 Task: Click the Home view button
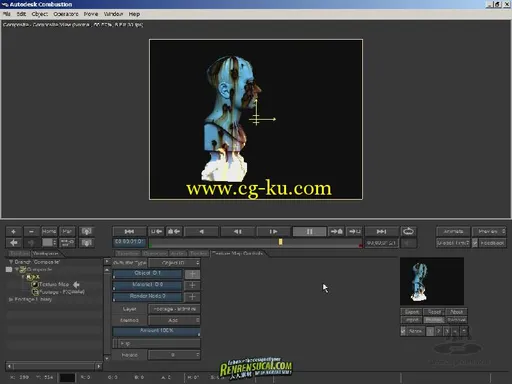tap(49, 231)
